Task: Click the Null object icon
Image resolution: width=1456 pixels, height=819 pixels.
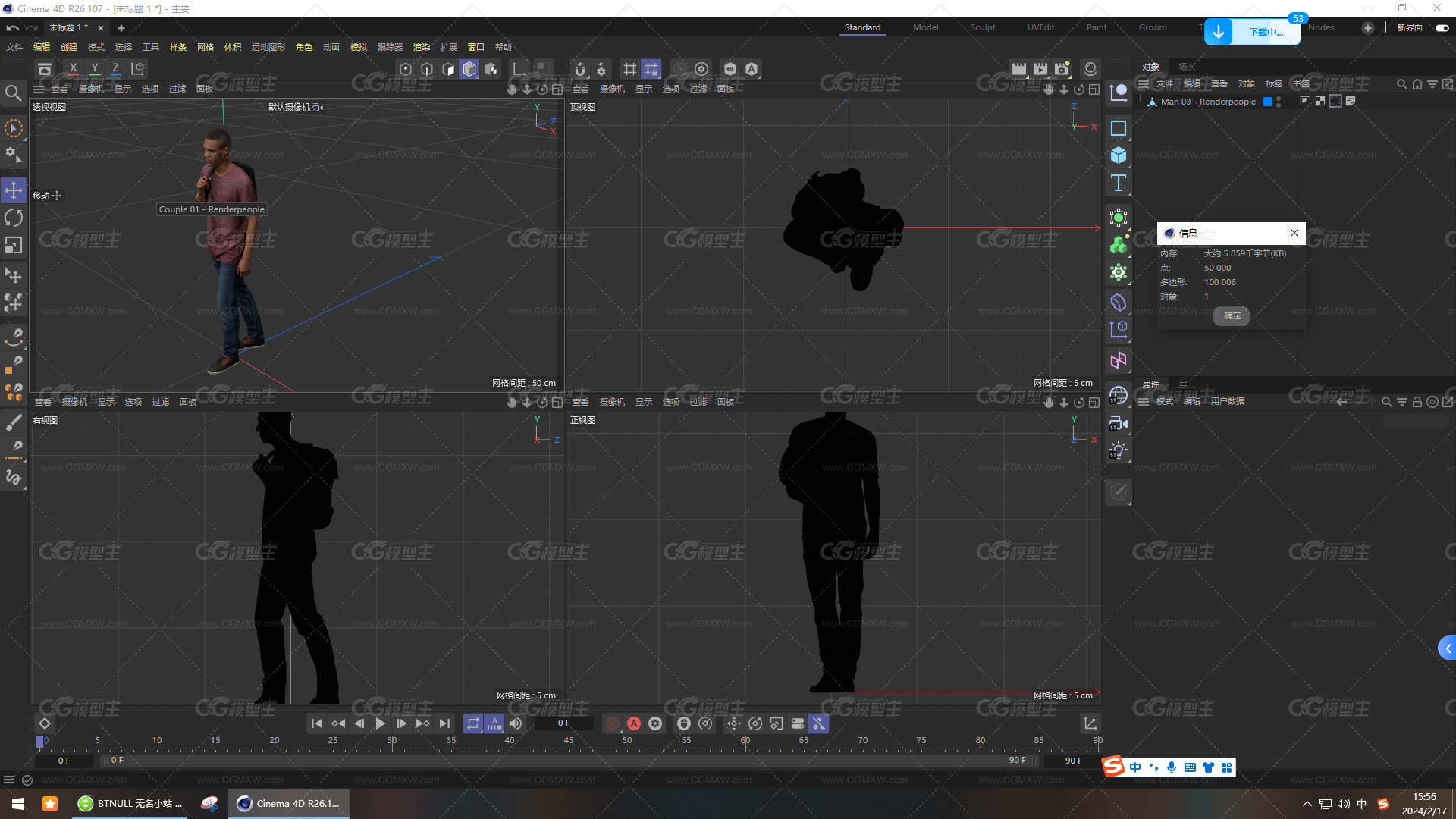Action: [x=1119, y=93]
